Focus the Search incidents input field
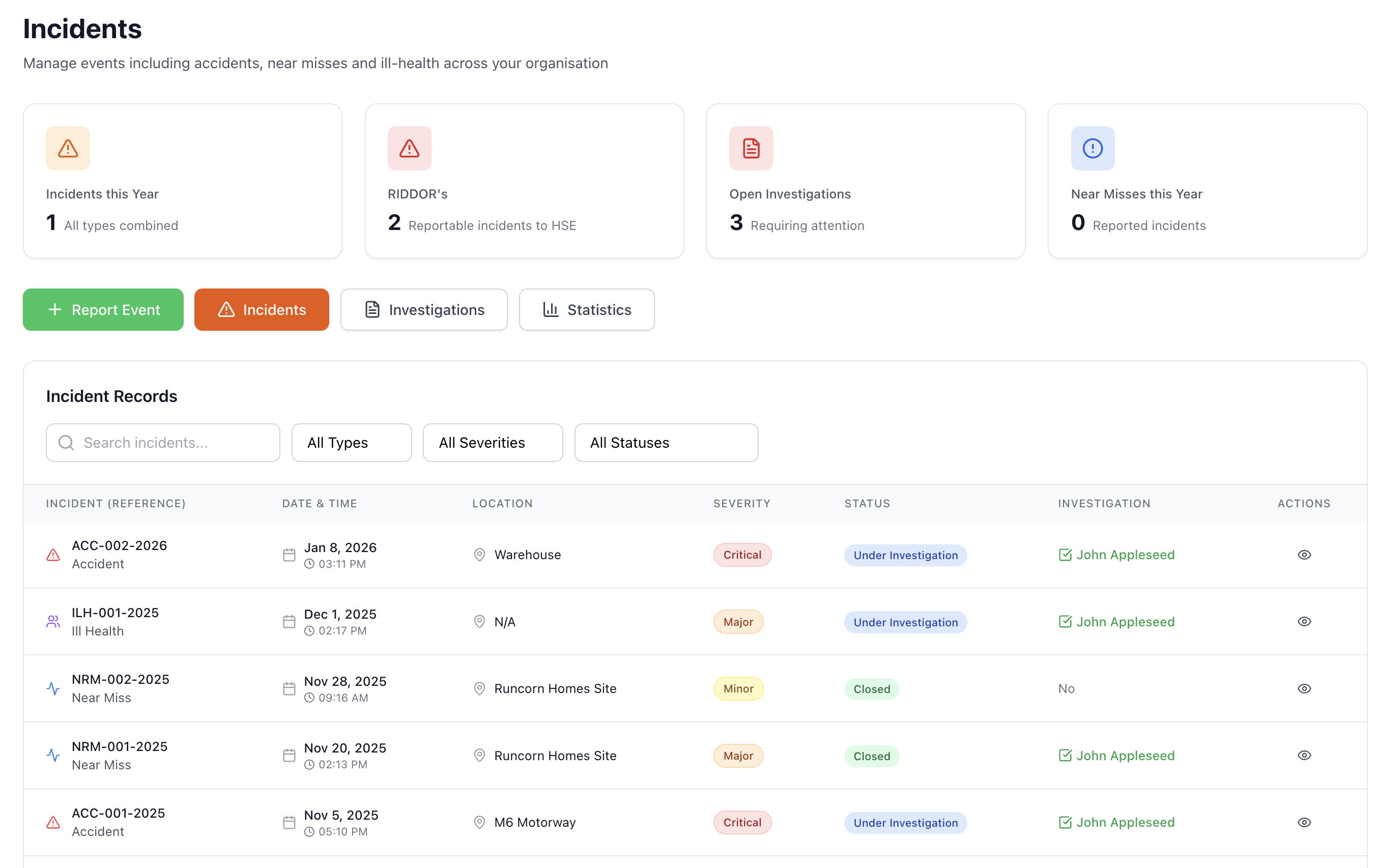Viewport: 1375px width, 868px height. (171, 443)
